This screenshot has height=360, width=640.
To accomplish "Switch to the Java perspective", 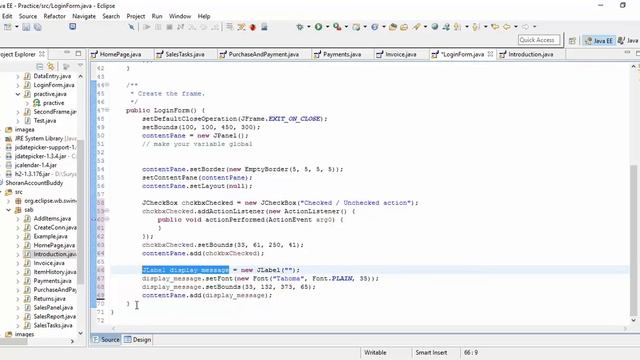I will point(628,40).
